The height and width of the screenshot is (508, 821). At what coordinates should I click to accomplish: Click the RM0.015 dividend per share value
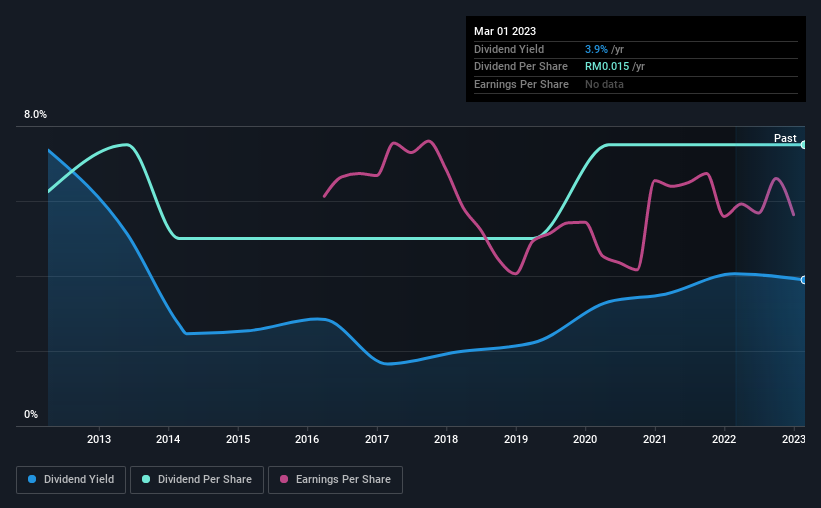(x=607, y=67)
